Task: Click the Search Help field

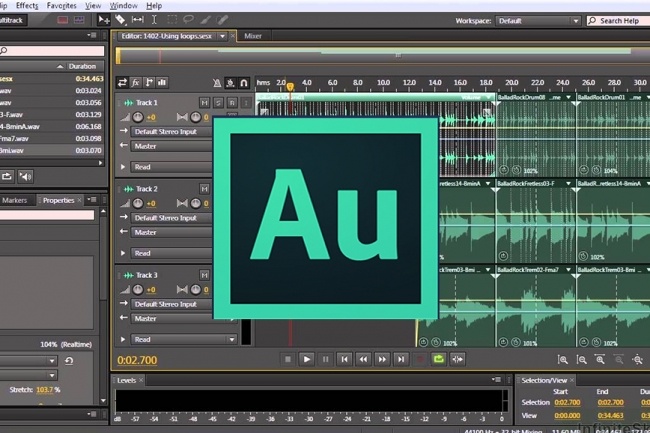Action: [618, 21]
